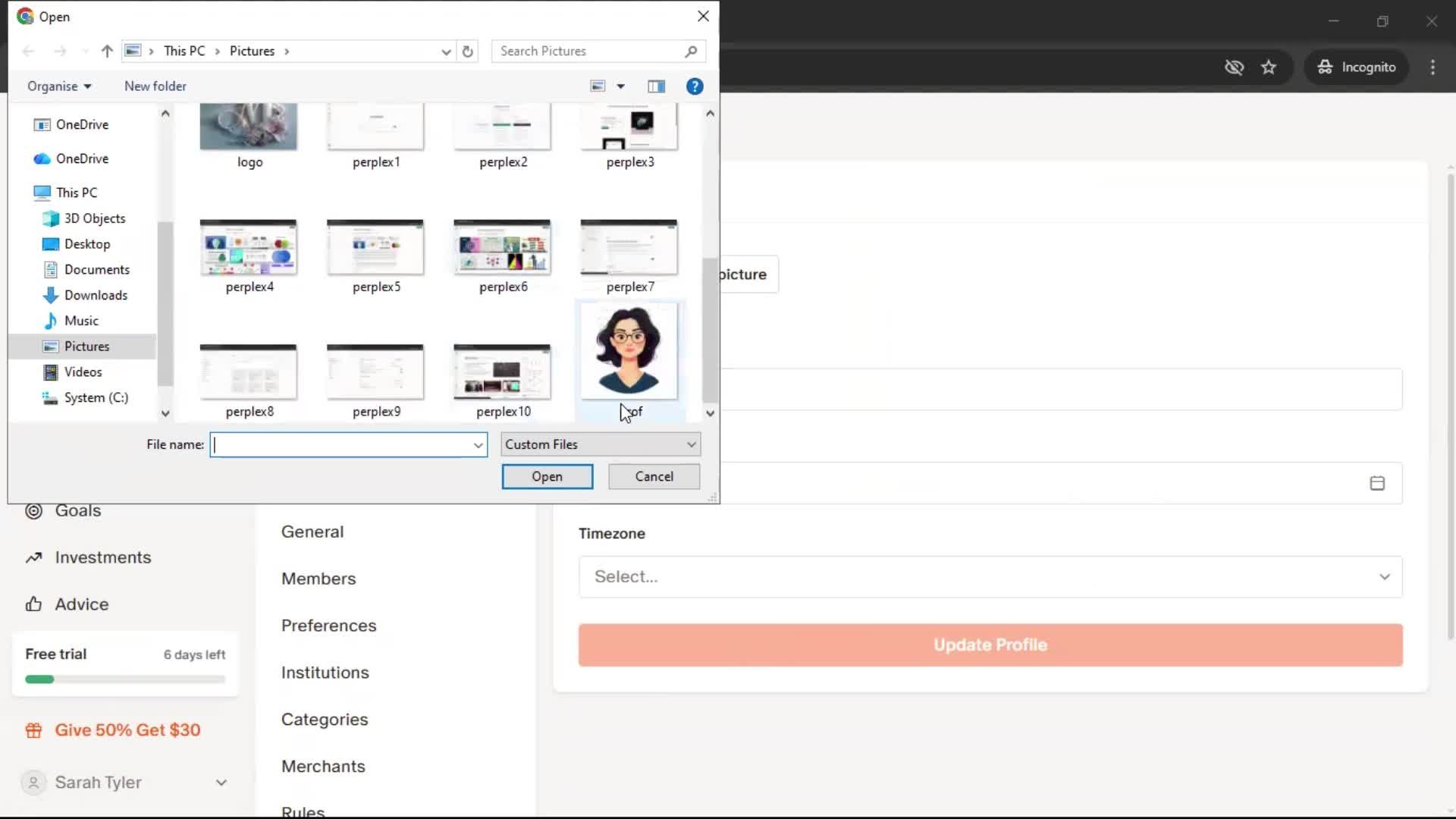Click the dialog help question mark icon
1456x819 pixels.
tap(694, 86)
